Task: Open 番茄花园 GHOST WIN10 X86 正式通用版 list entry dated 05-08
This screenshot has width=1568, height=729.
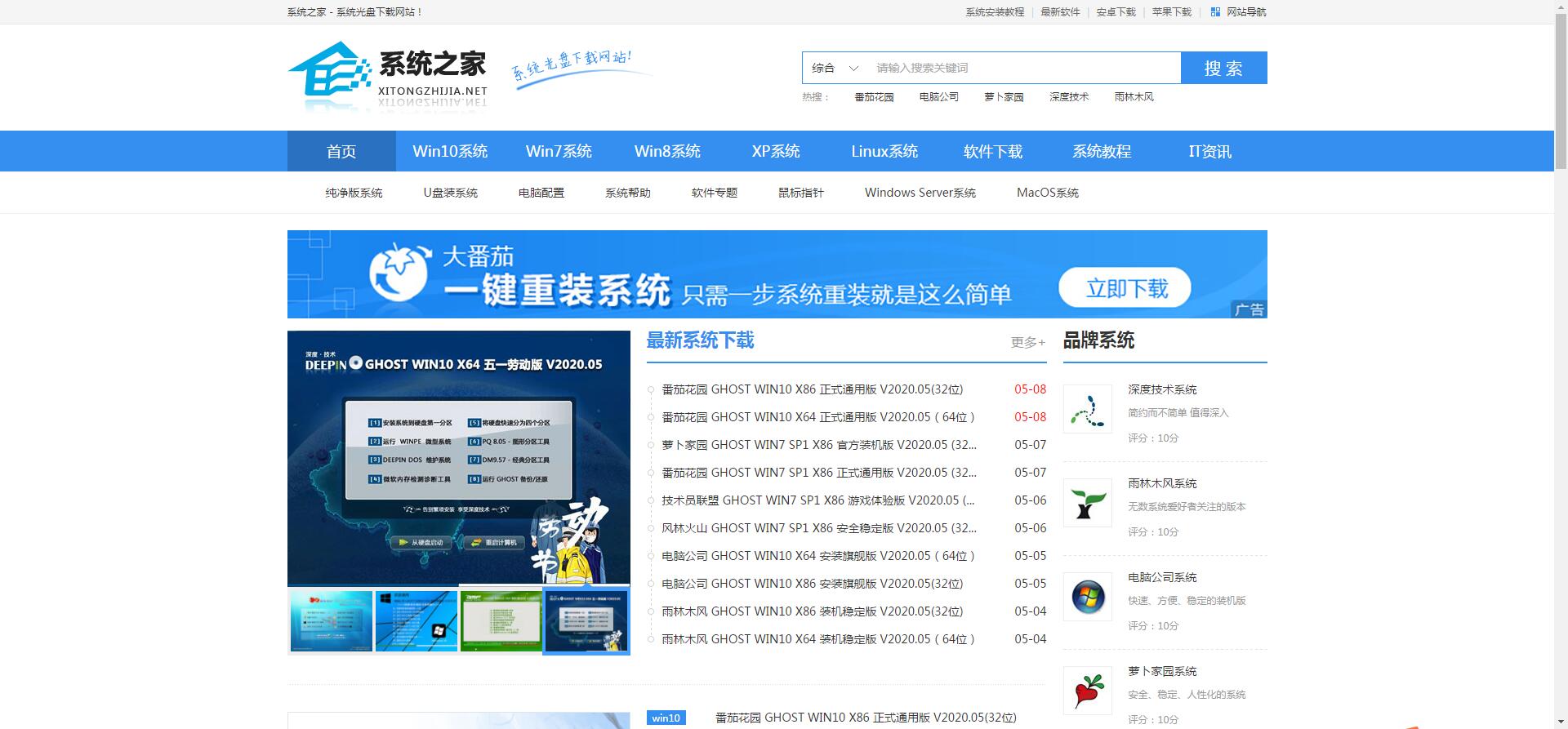Action: [813, 389]
